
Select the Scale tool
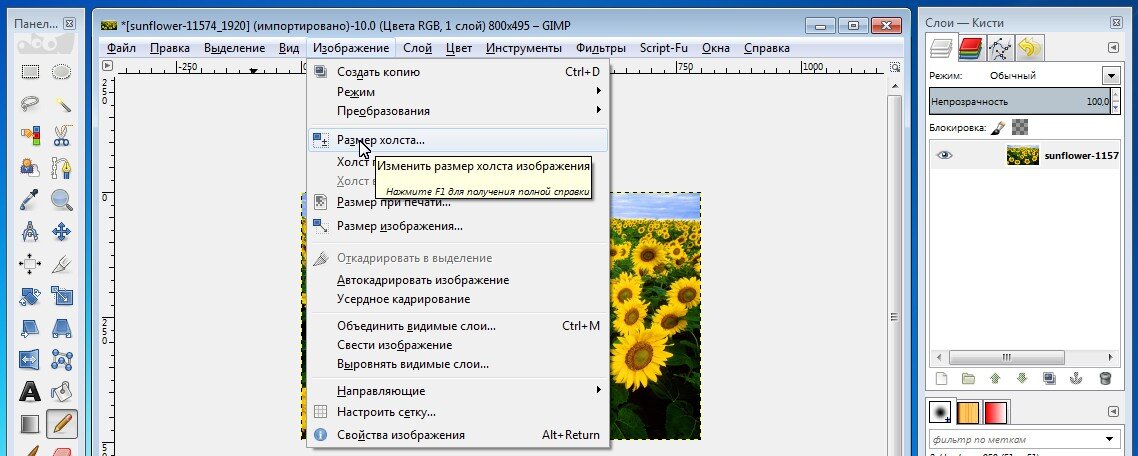(62, 296)
